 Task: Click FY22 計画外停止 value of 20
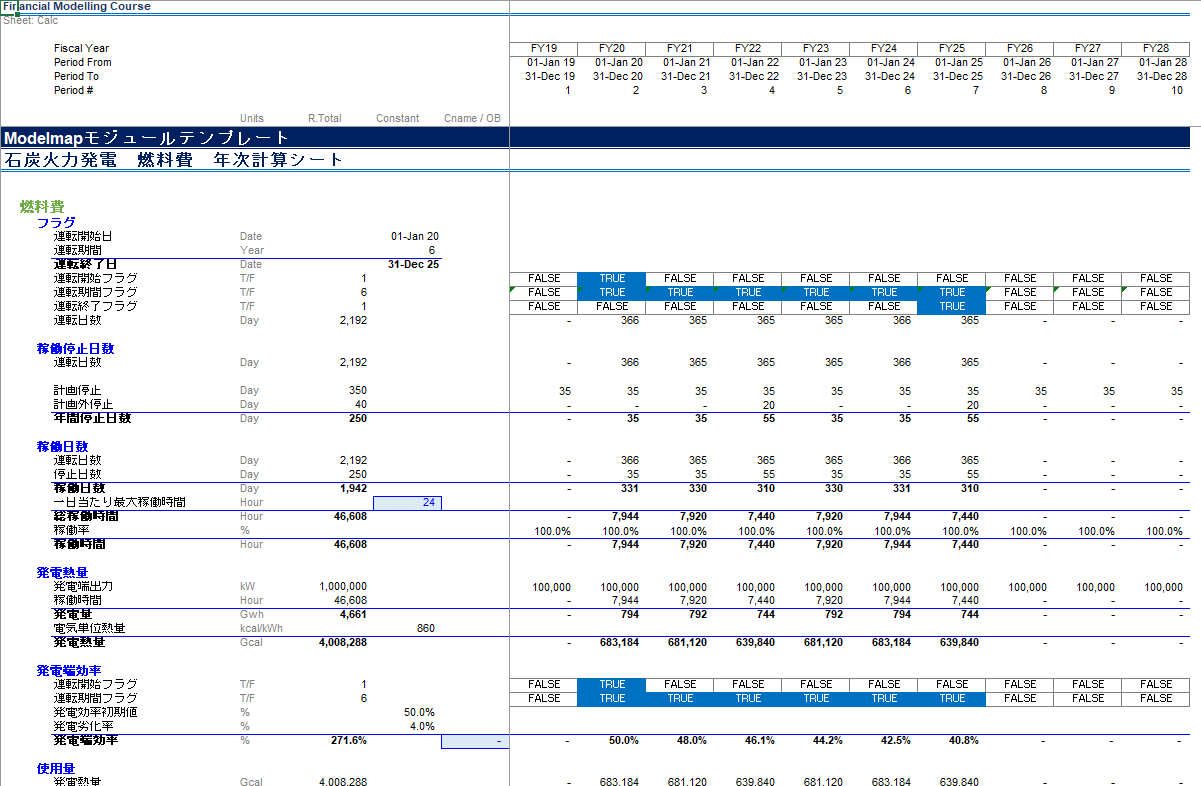pyautogui.click(x=767, y=405)
